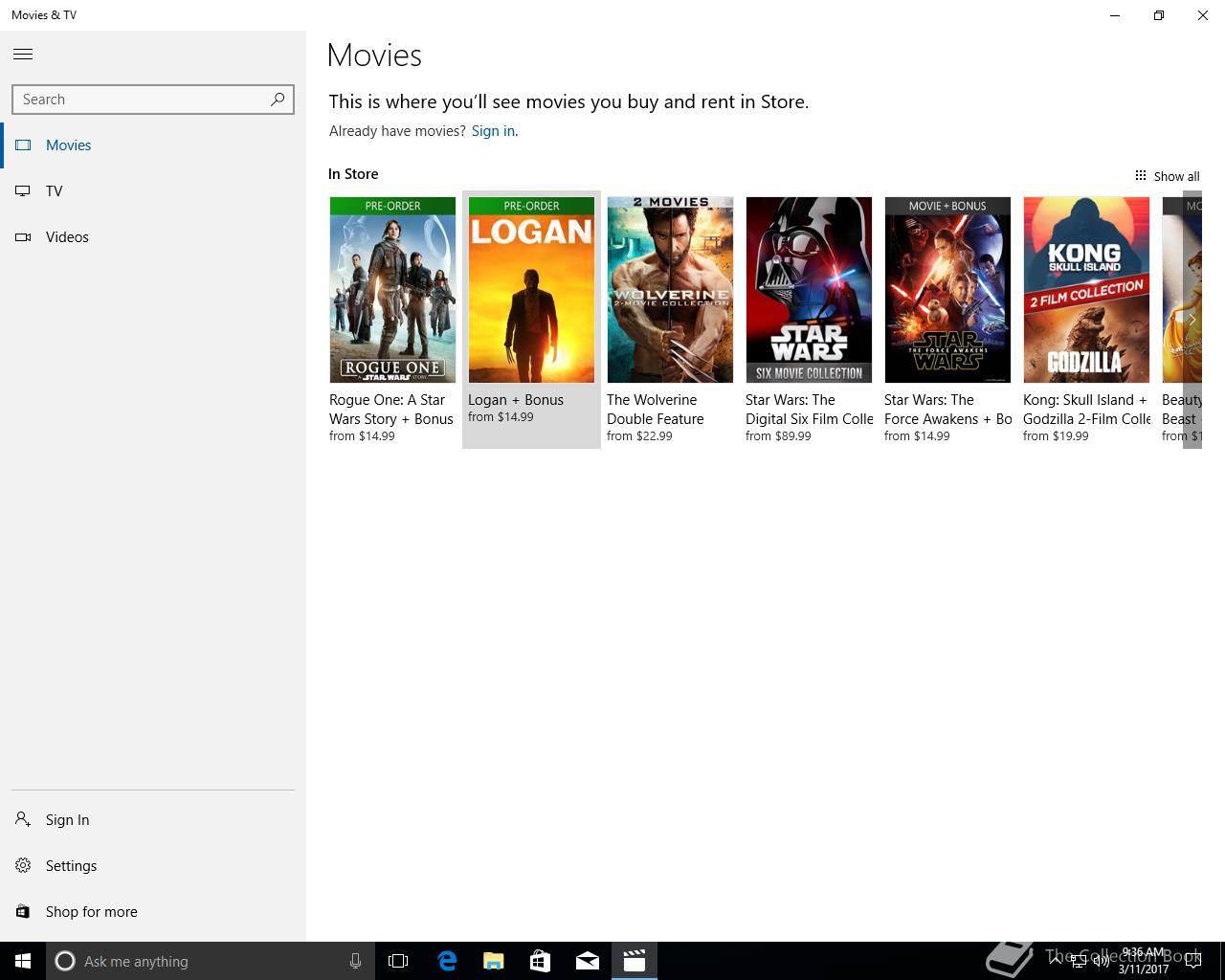Open Star Wars Six Movie Collection poster
The image size is (1225, 980).
[809, 290]
